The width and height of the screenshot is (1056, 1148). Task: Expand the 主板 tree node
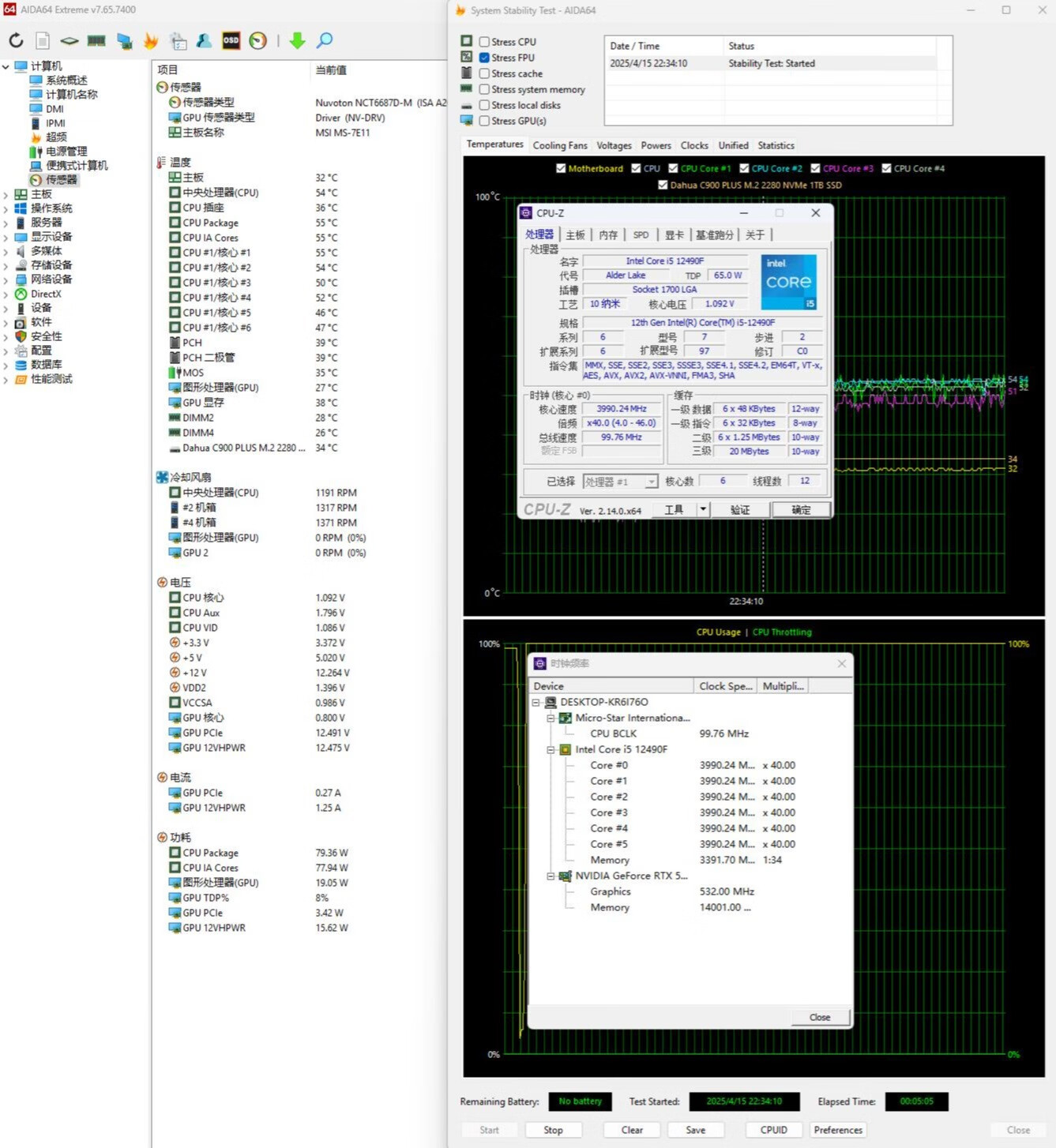6,194
